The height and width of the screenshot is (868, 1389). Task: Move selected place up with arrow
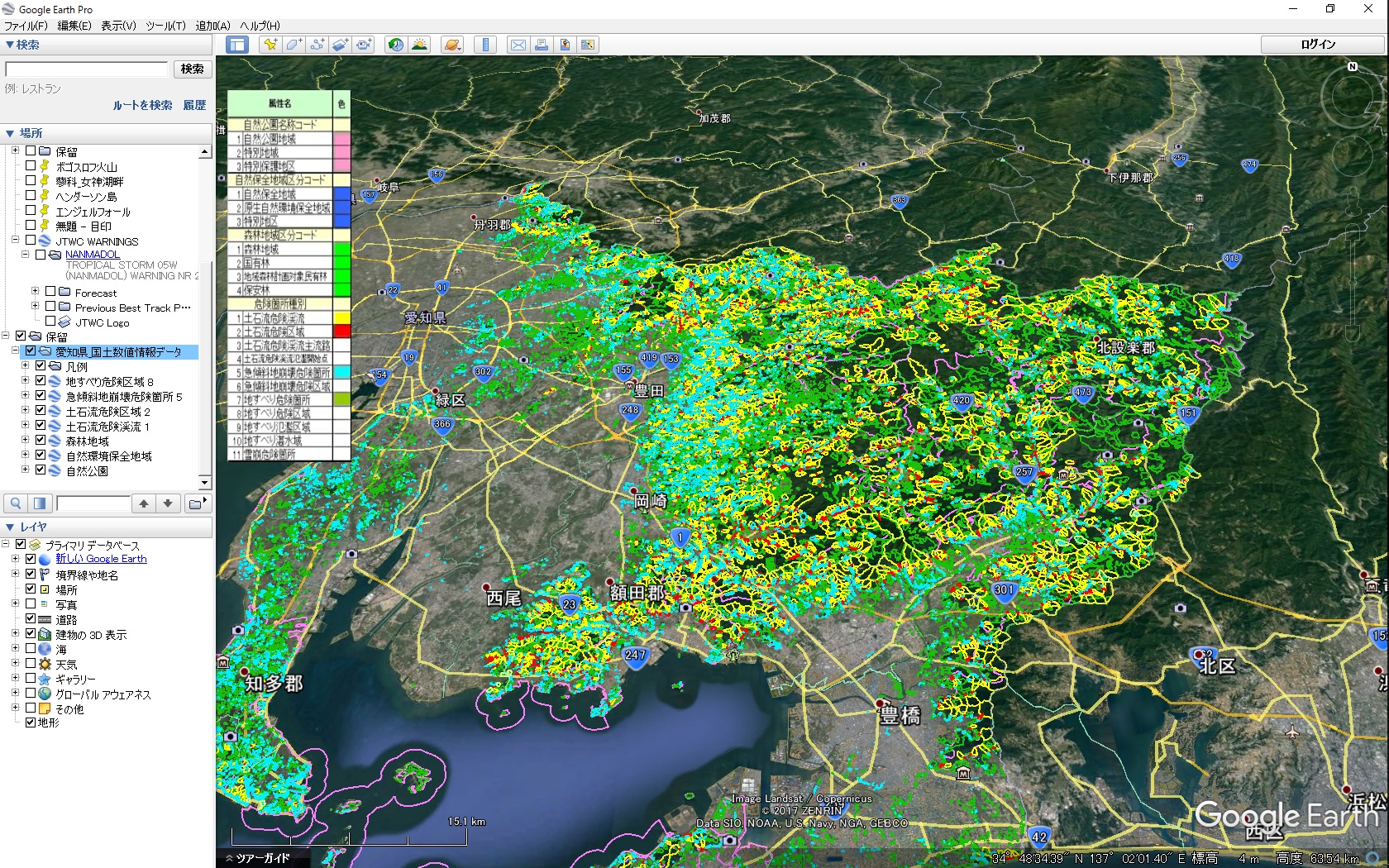[x=144, y=503]
